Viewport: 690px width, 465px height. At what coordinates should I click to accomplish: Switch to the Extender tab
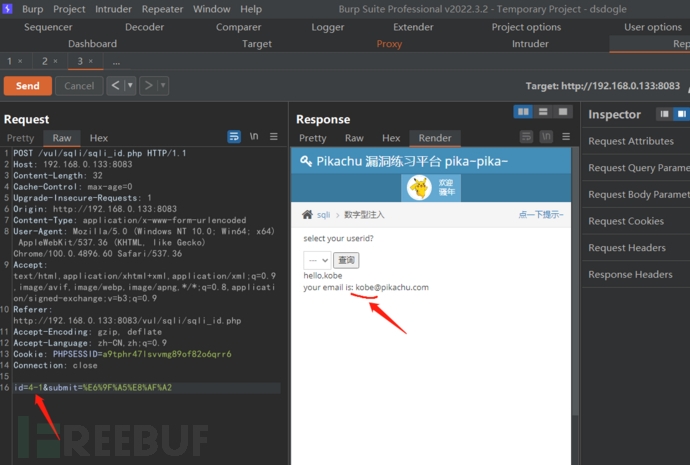coord(413,27)
